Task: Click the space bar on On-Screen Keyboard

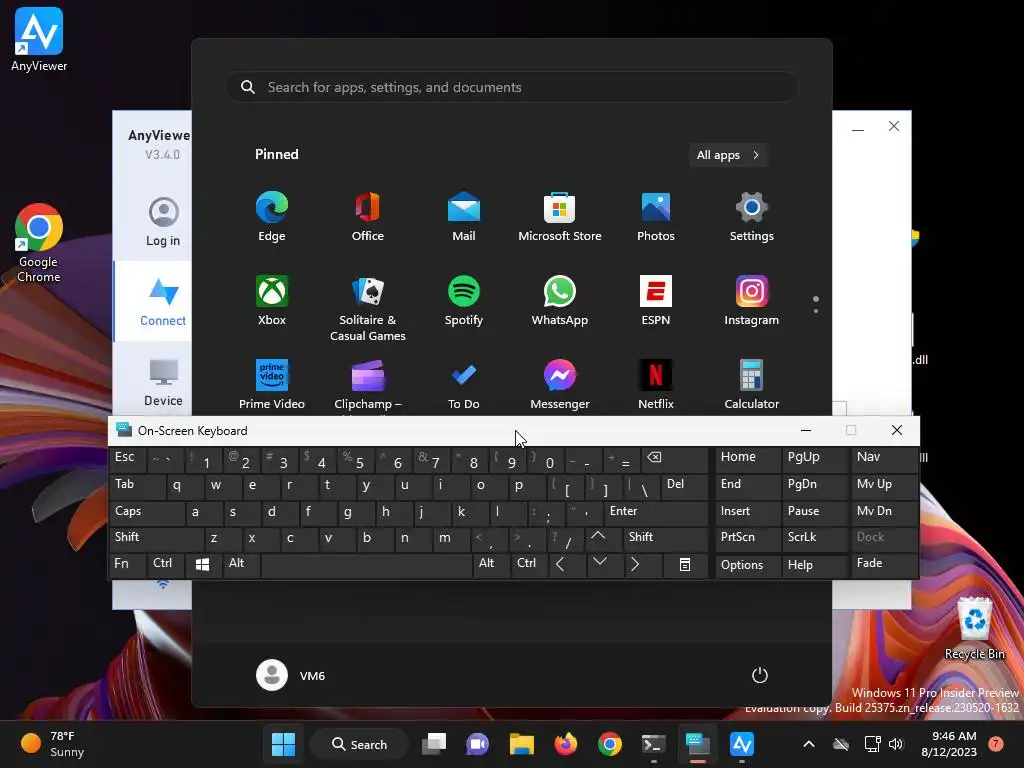Action: tap(366, 565)
